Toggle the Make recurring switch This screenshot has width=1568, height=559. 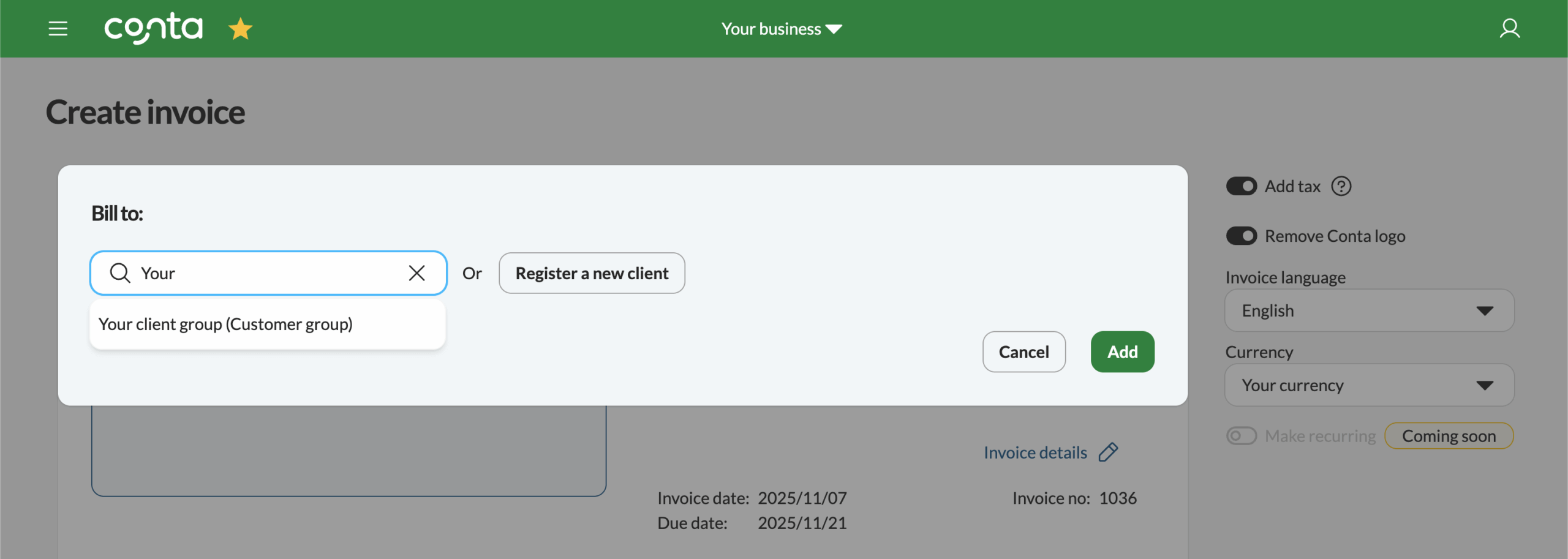point(1242,435)
